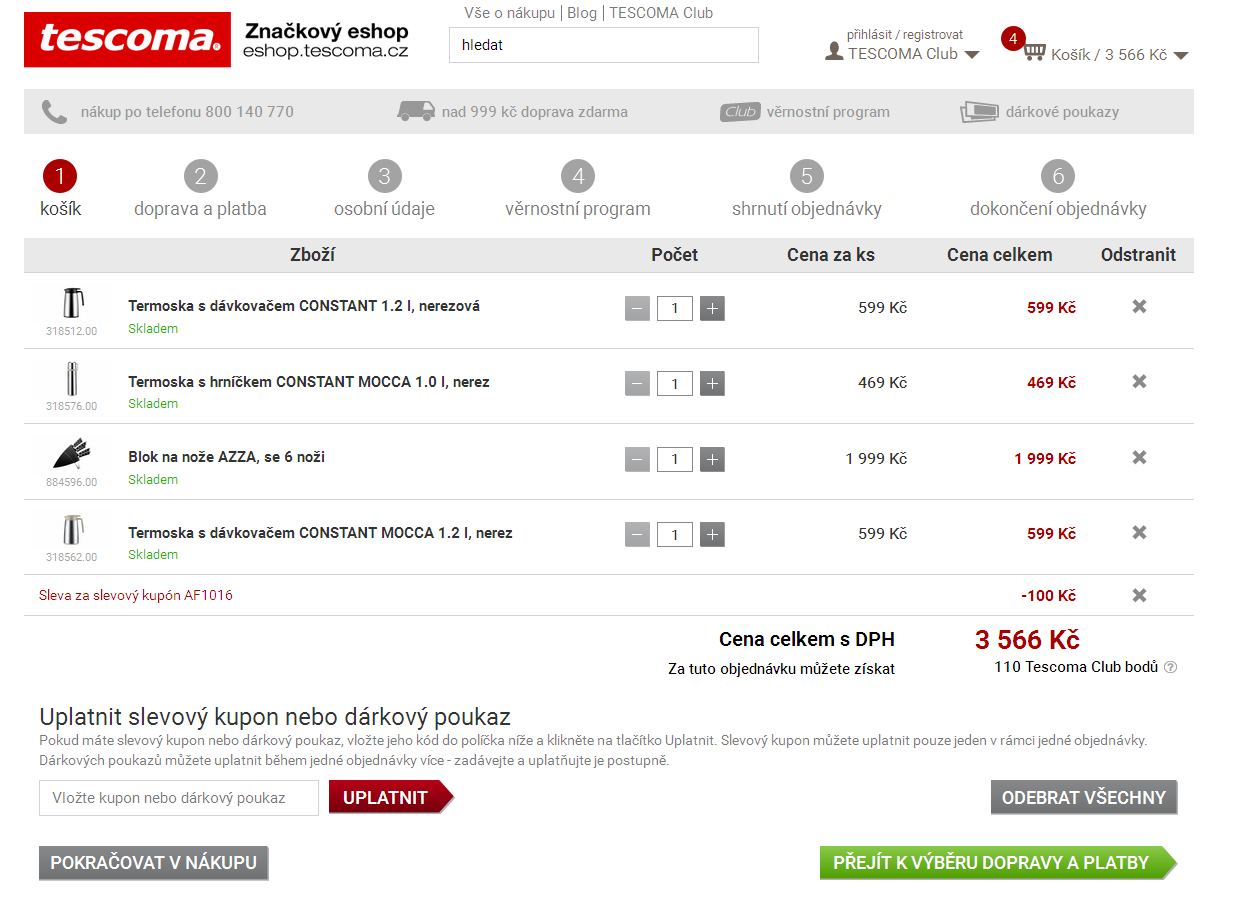Proceed to výběru dopravy a platby
Screen dimensions: 1237x899
[x=998, y=863]
